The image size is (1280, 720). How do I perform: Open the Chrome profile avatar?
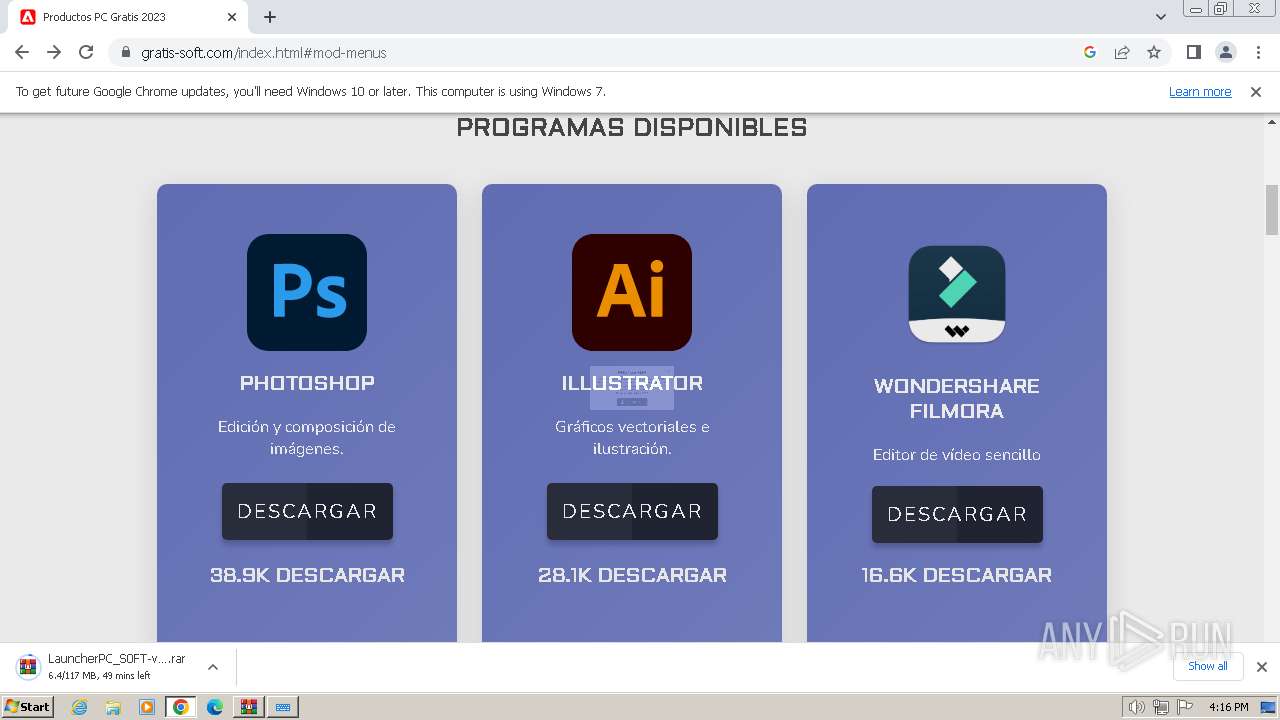(x=1226, y=52)
